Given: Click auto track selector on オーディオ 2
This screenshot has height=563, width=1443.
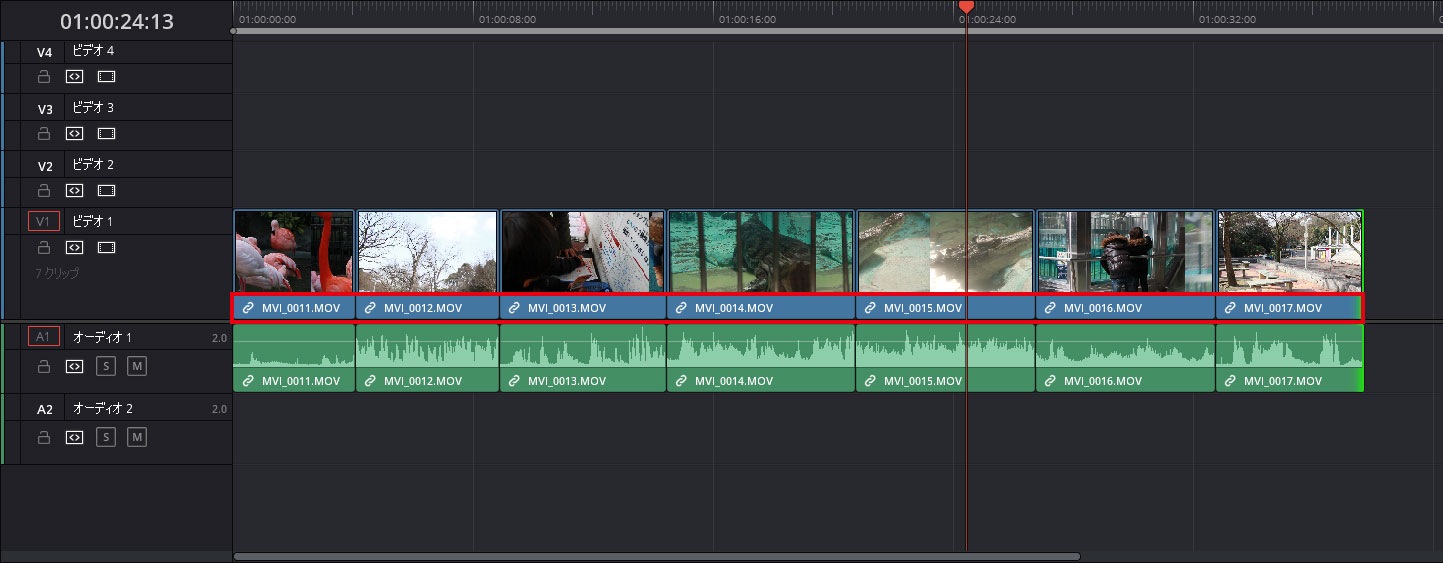Looking at the screenshot, I should 74,437.
